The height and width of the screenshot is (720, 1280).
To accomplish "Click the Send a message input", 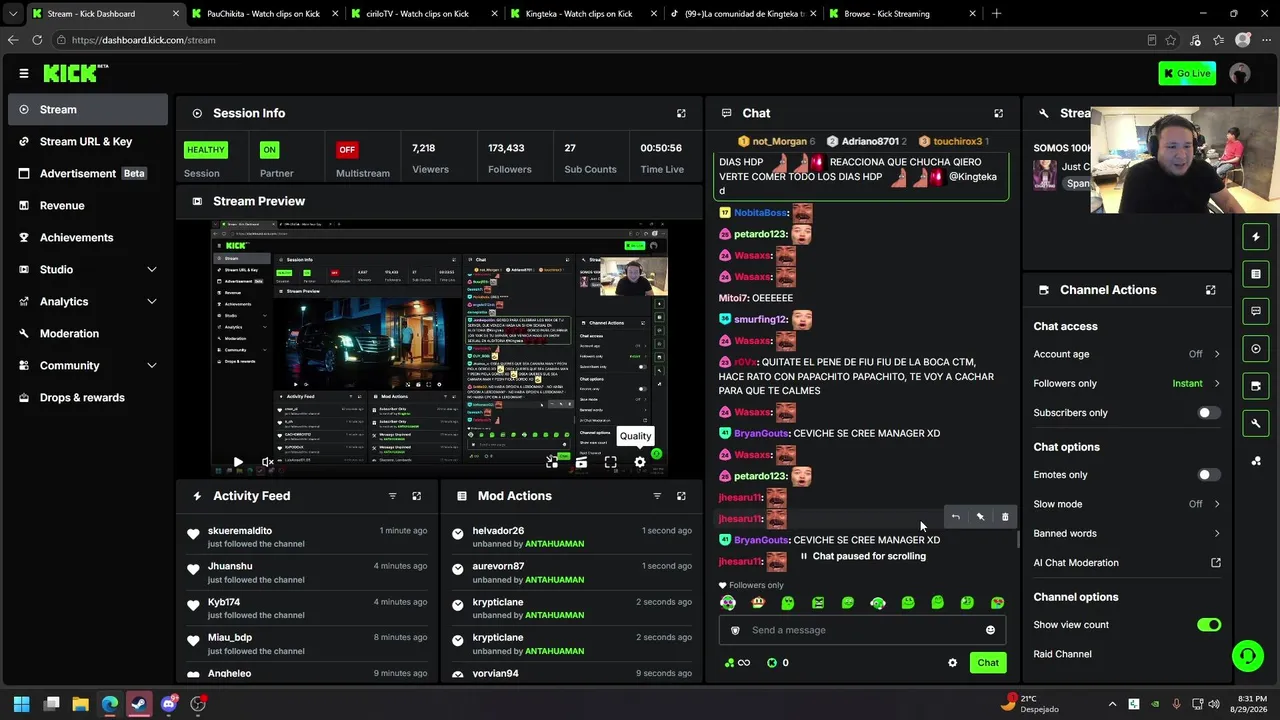I will pyautogui.click(x=863, y=630).
